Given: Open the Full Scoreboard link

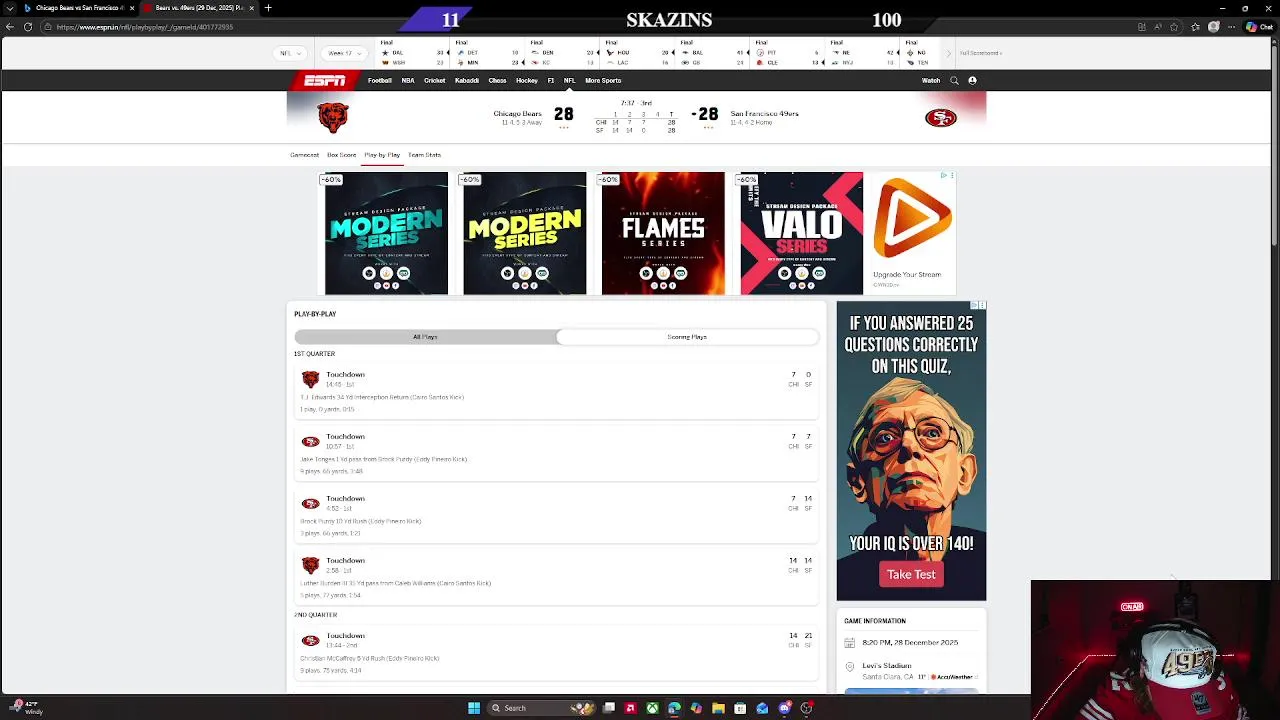Looking at the screenshot, I should 981,53.
